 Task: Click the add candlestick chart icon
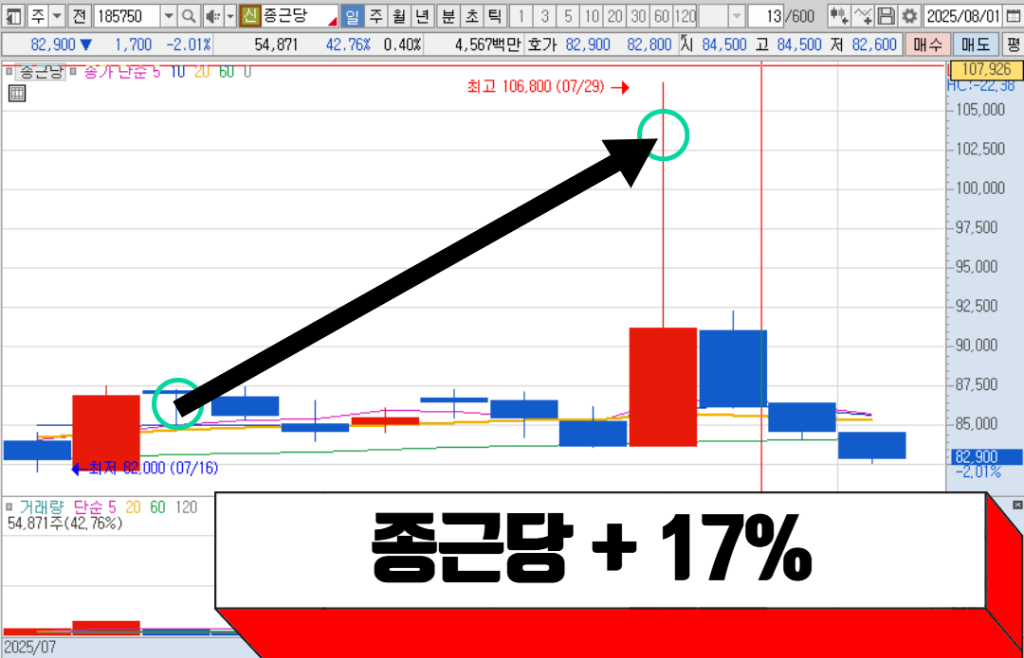[x=839, y=16]
